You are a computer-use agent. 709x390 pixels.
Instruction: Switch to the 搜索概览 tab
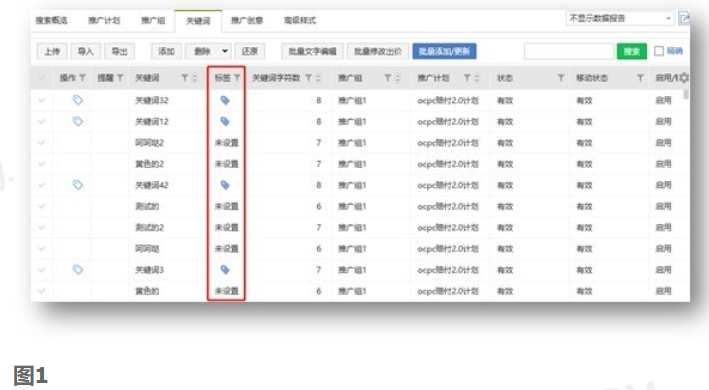pyautogui.click(x=52, y=20)
